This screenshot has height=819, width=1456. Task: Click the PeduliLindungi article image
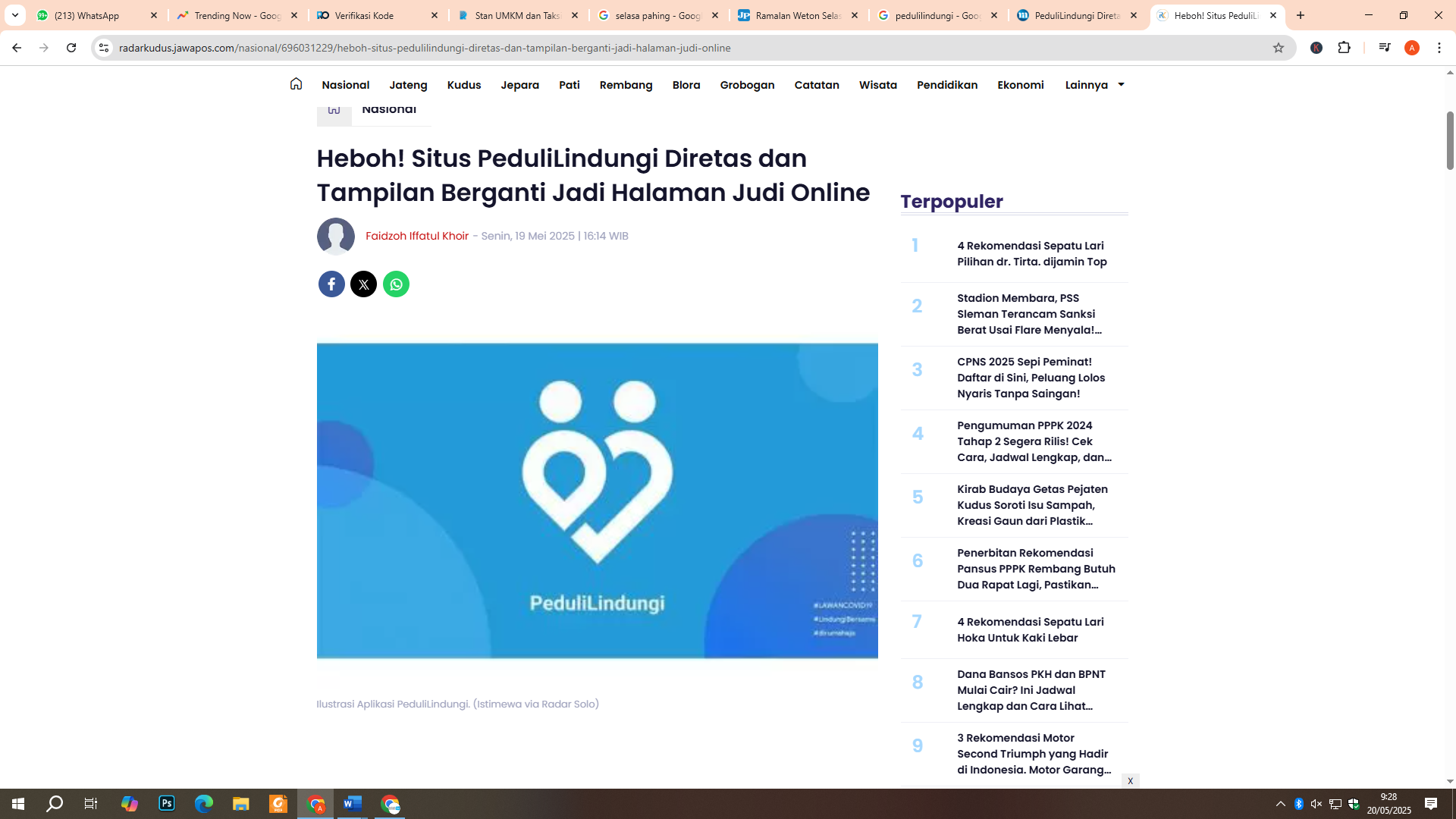[597, 500]
